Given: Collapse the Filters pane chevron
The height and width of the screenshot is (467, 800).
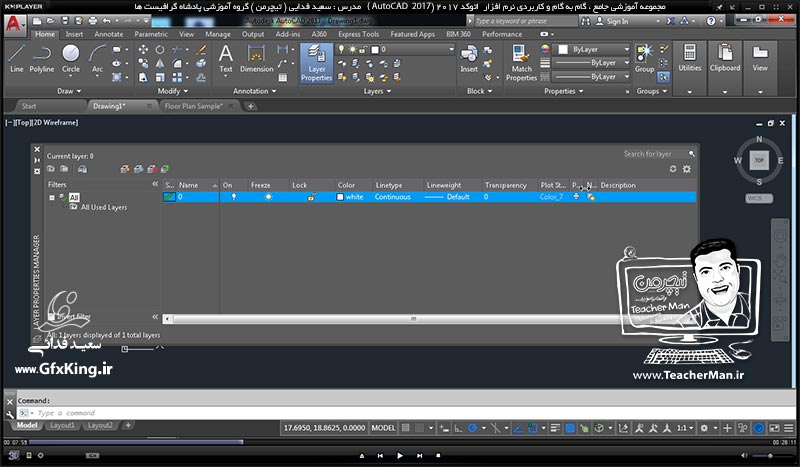Looking at the screenshot, I should tap(155, 184).
